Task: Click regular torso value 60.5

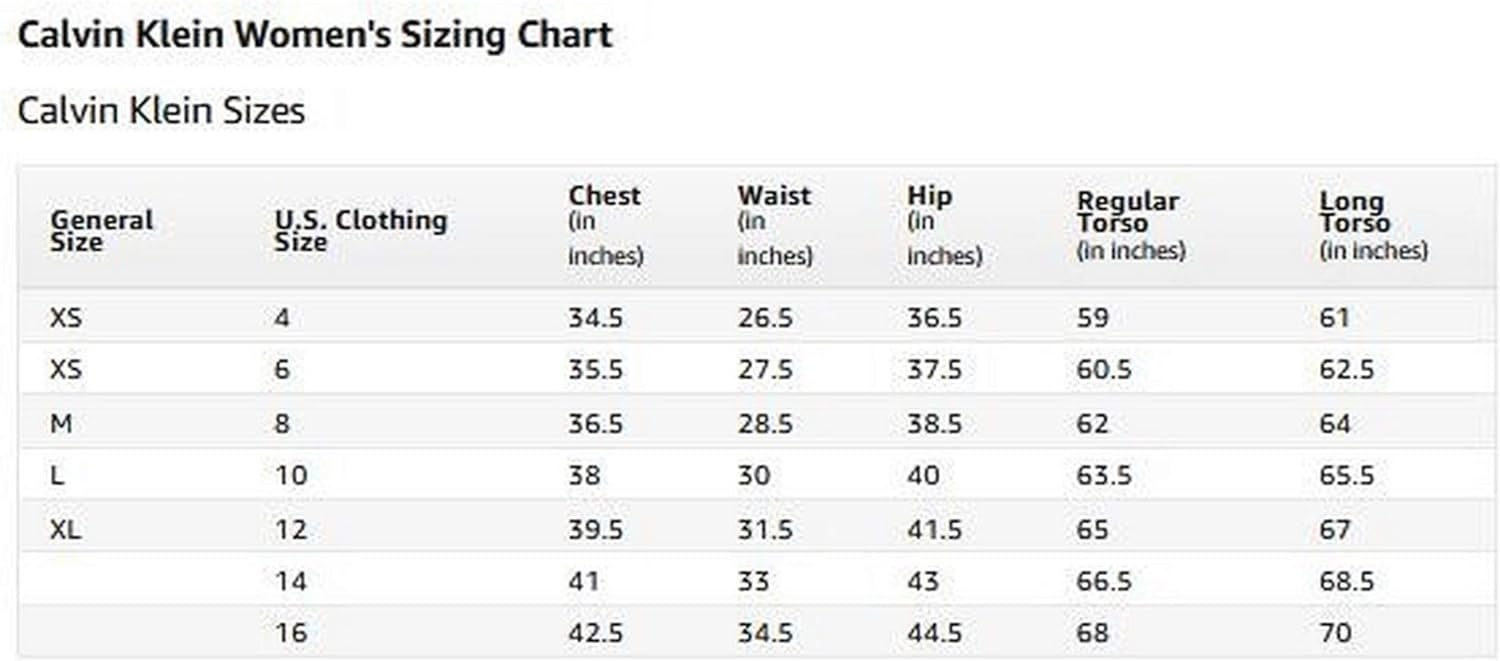Action: 1104,370
